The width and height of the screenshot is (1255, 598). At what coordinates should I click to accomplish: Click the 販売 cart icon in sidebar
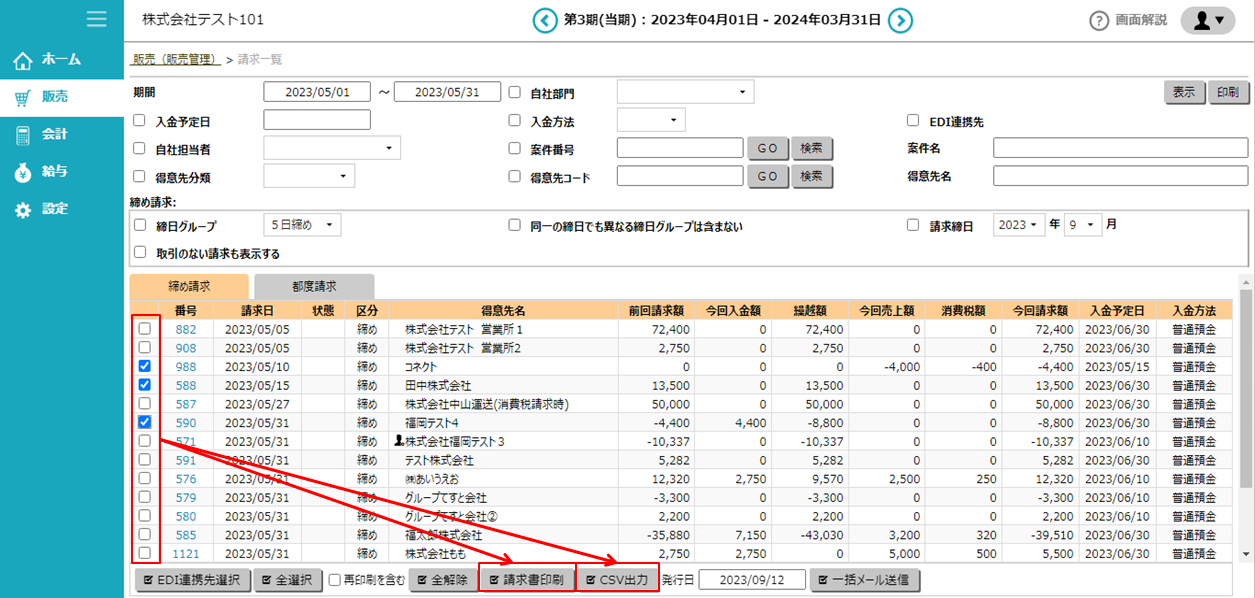22,98
